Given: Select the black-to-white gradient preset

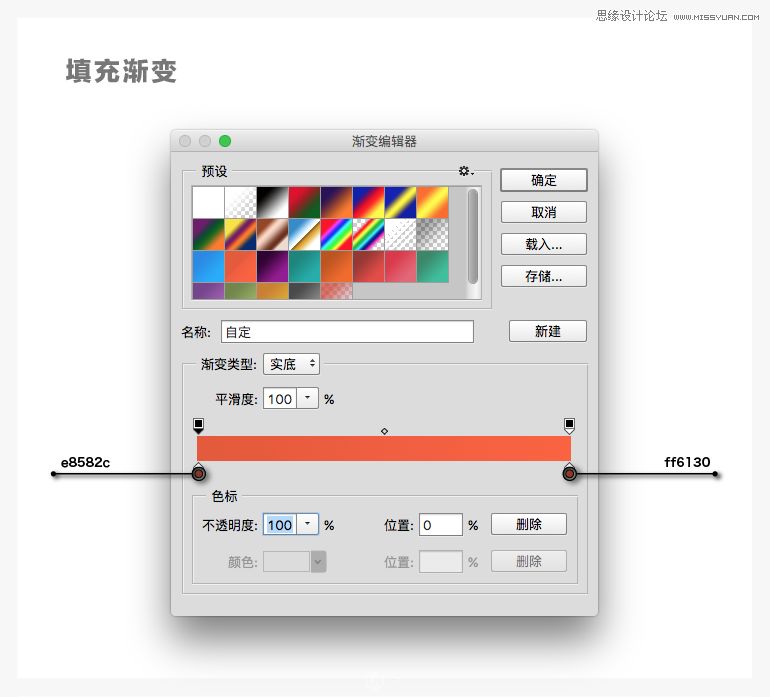Looking at the screenshot, I should tap(273, 202).
